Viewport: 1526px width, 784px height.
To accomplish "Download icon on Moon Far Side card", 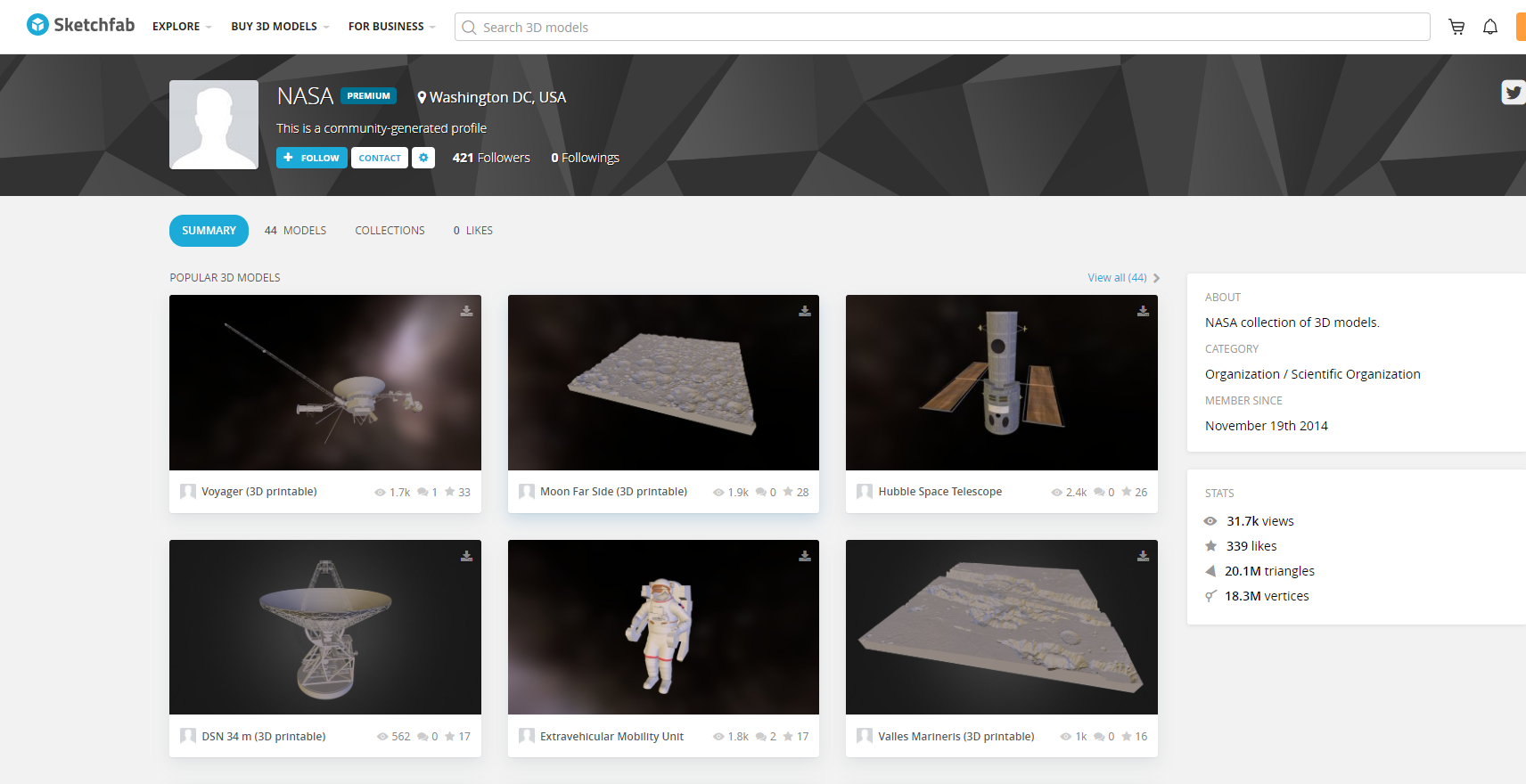I will click(805, 311).
